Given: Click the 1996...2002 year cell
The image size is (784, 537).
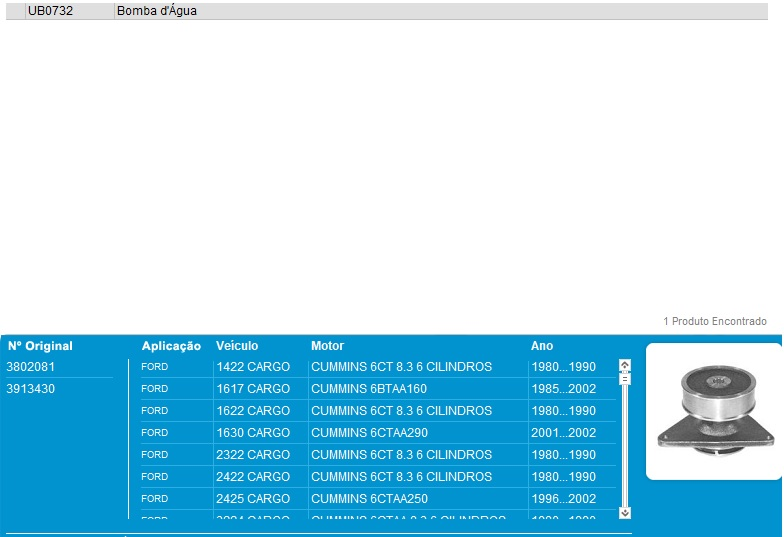Looking at the screenshot, I should pos(563,499).
